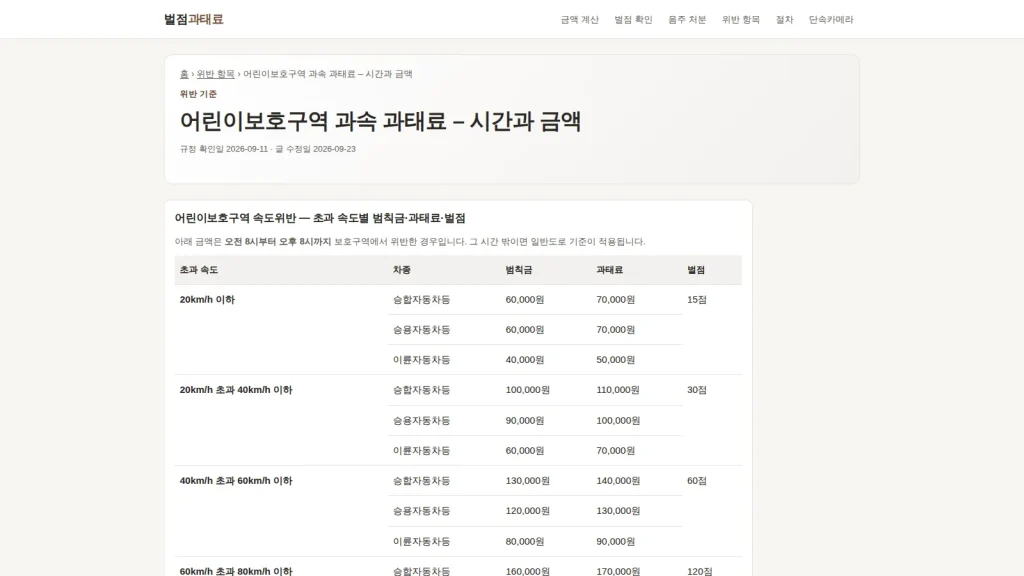Click 이륜자동차등 in the 20km/h 이하 group

click(x=421, y=360)
